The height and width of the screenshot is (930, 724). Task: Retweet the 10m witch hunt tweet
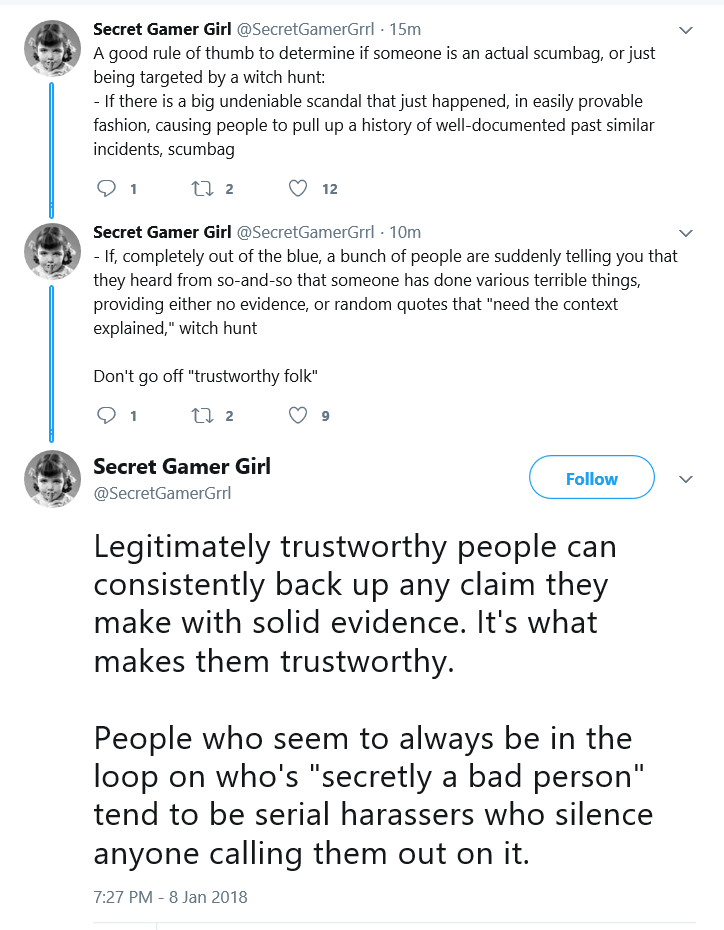click(x=202, y=415)
